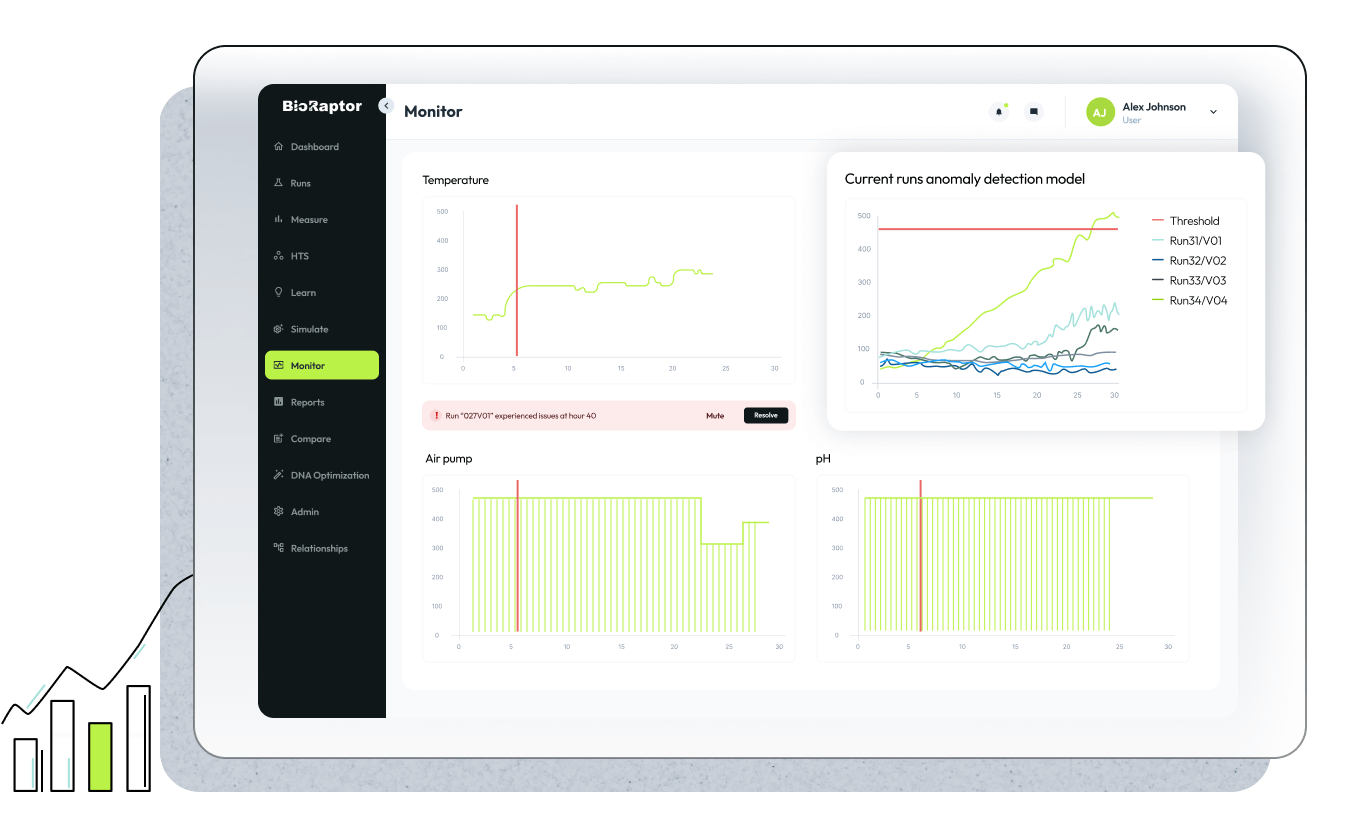Image resolution: width=1369 pixels, height=840 pixels.
Task: Click the Mute alert button
Action: point(715,415)
